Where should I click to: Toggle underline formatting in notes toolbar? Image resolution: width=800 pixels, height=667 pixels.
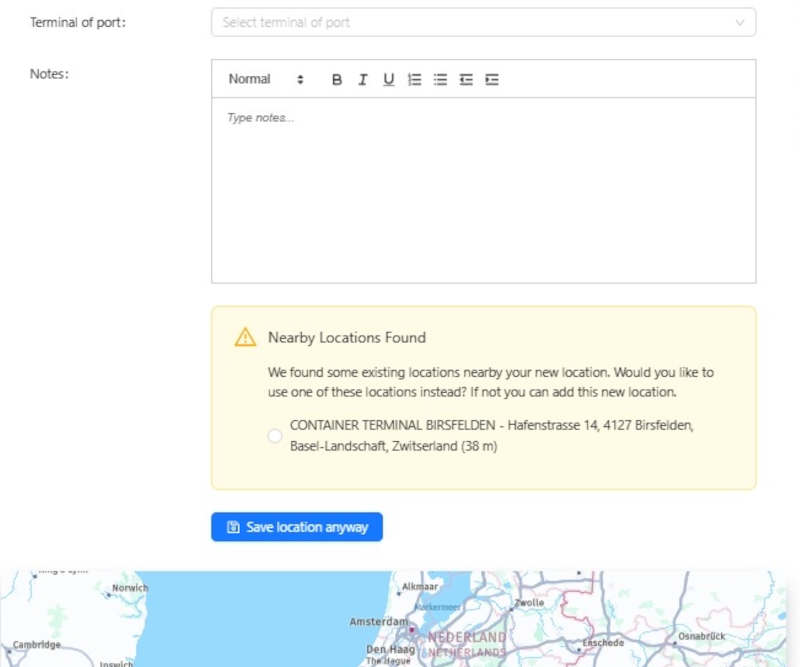(389, 80)
